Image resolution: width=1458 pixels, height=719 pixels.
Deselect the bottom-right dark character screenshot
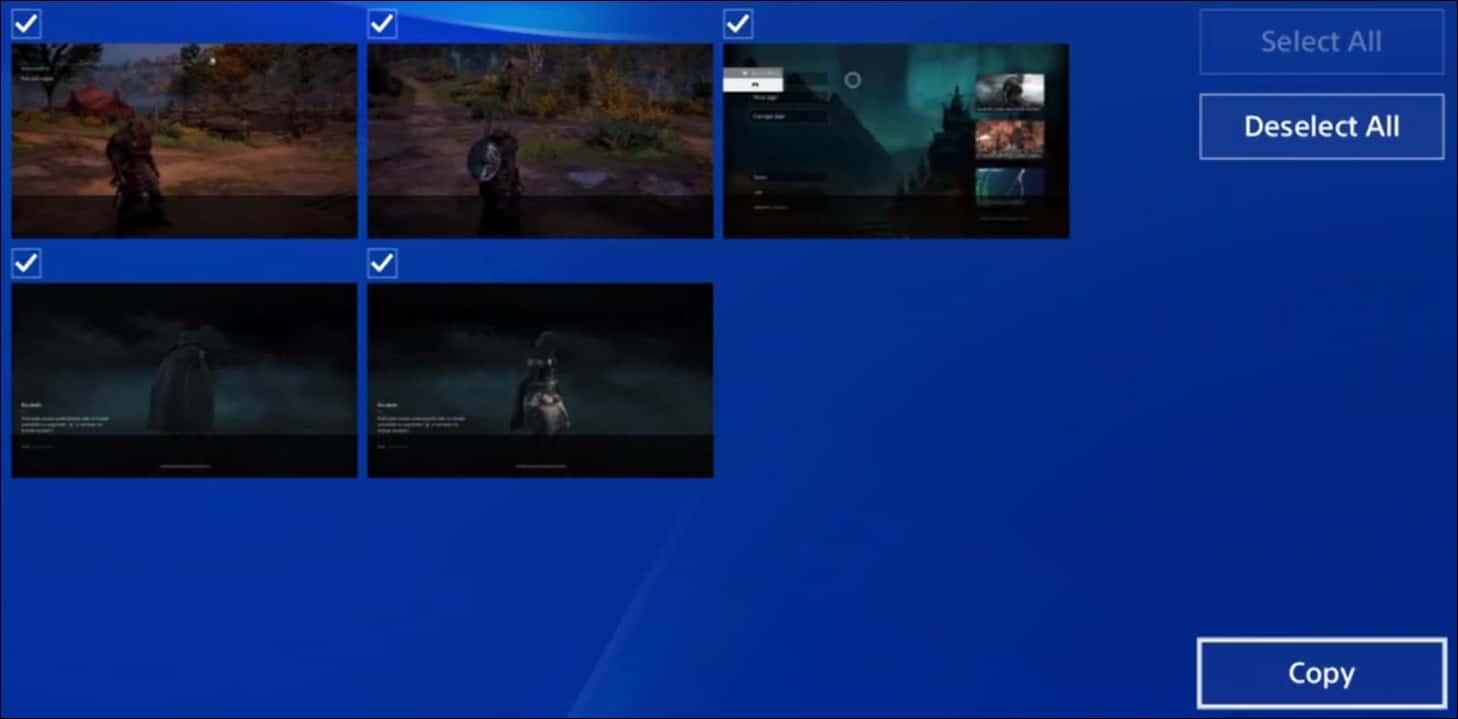[x=383, y=263]
